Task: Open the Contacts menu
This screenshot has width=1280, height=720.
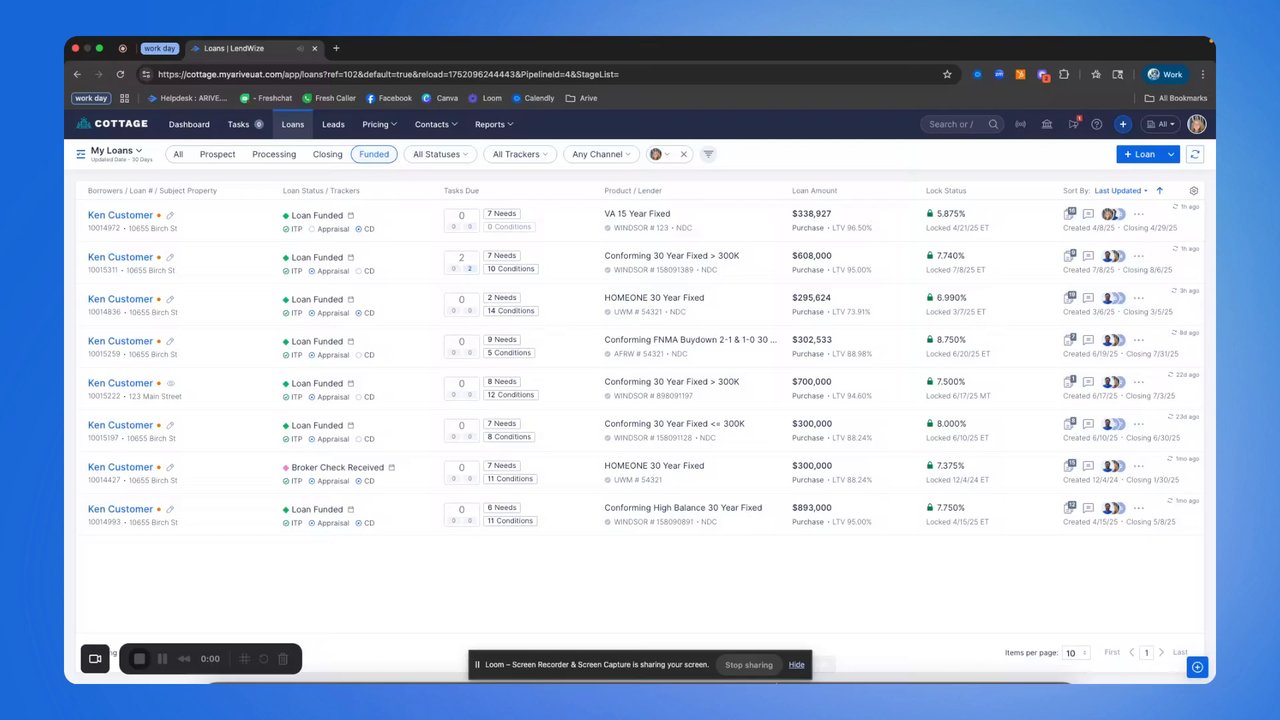Action: point(436,125)
